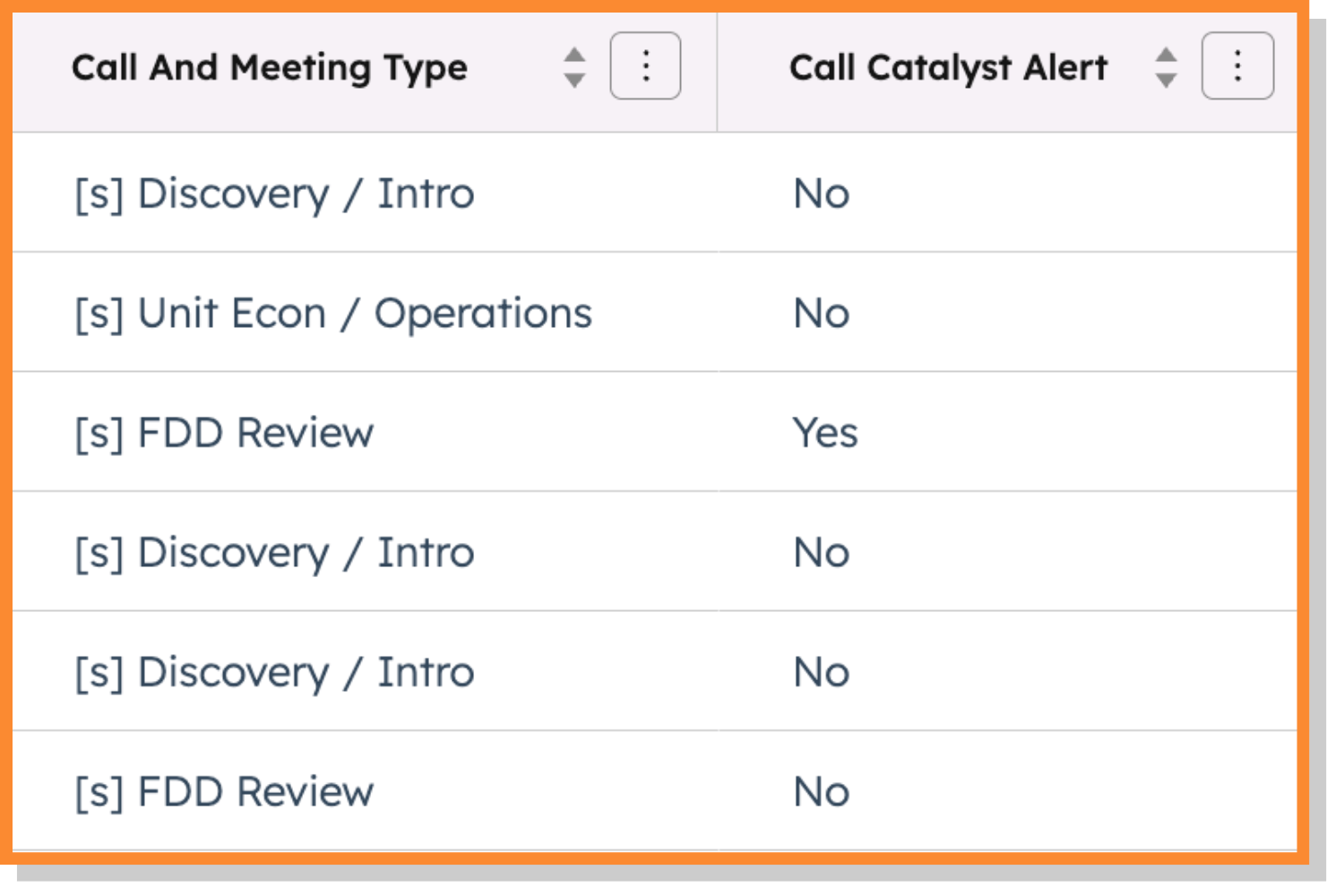This screenshot has height=896, width=1344.
Task: Sort Call Catalyst Alert ascending
Action: point(1167,56)
